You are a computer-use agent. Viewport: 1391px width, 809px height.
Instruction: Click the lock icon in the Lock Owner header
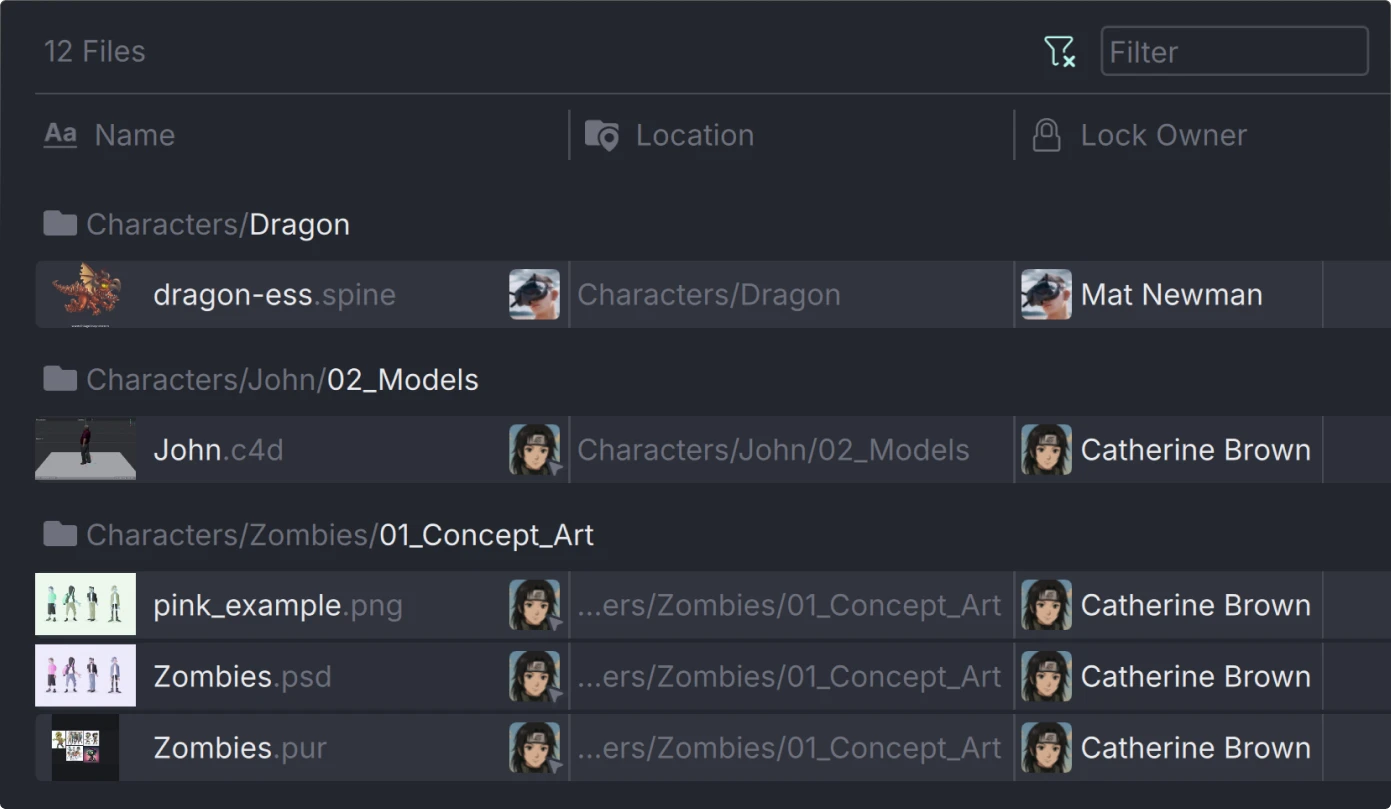pyautogui.click(x=1047, y=135)
